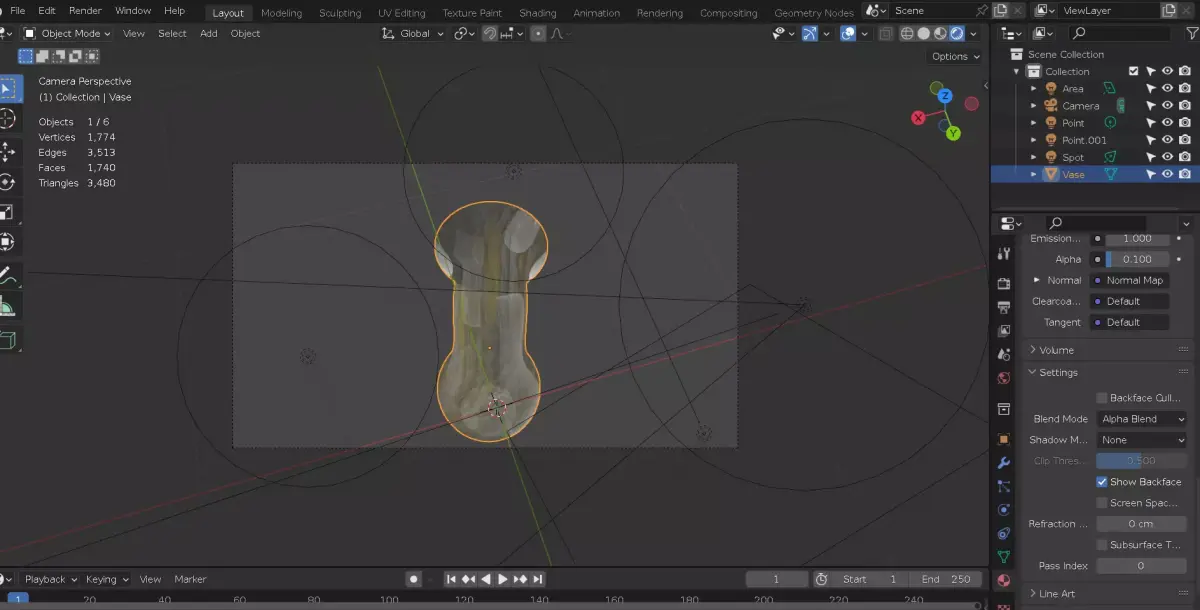The height and width of the screenshot is (610, 1200).
Task: Expand the Vase tree item
Action: (1034, 174)
